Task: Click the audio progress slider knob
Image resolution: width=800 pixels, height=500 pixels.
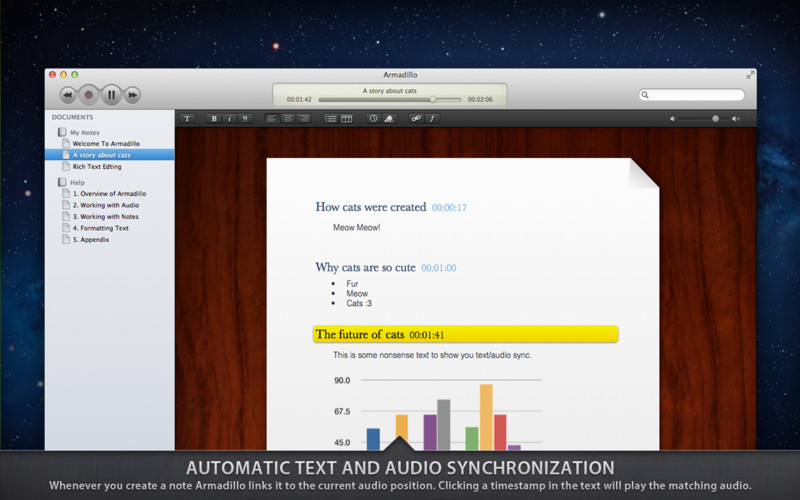Action: click(433, 99)
